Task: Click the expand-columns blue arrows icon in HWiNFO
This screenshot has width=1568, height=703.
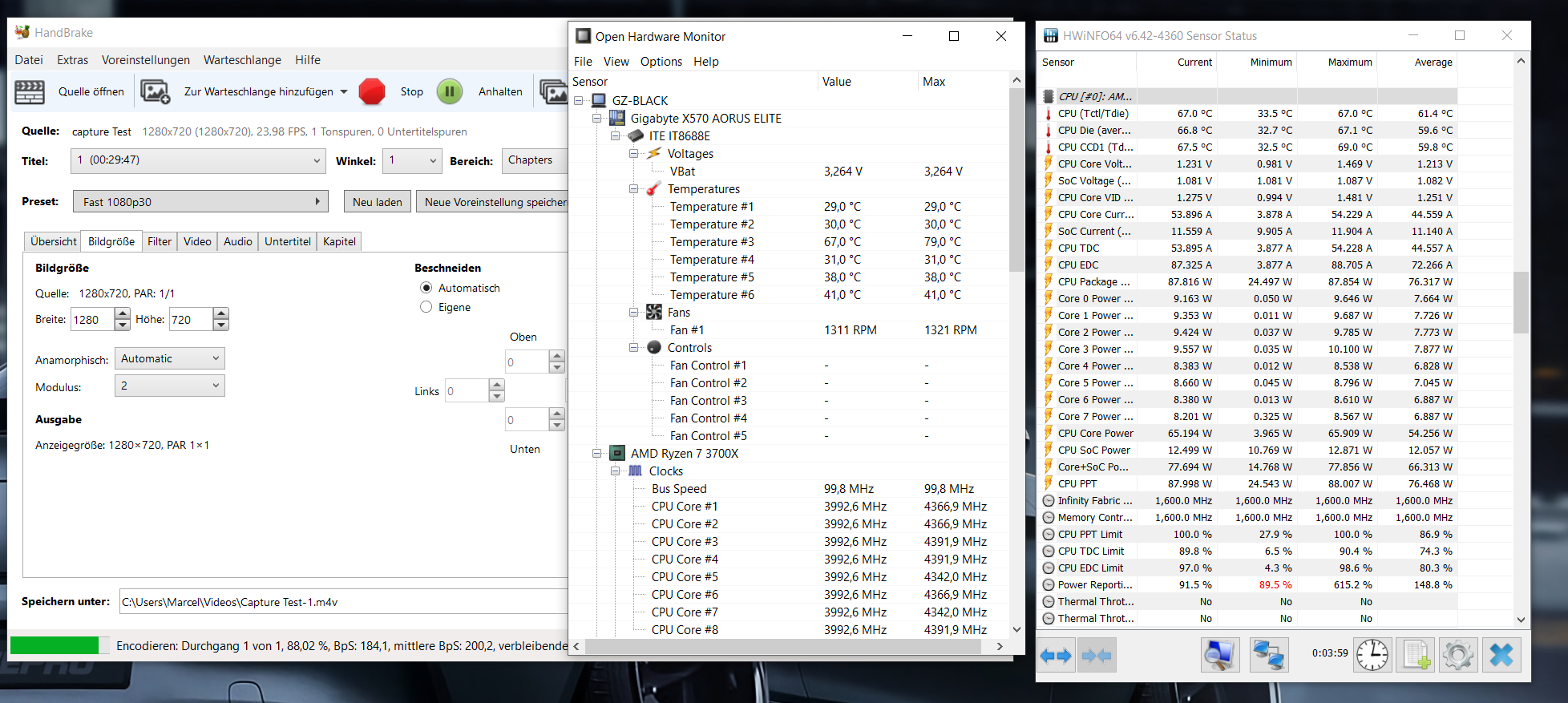Action: 1056,656
